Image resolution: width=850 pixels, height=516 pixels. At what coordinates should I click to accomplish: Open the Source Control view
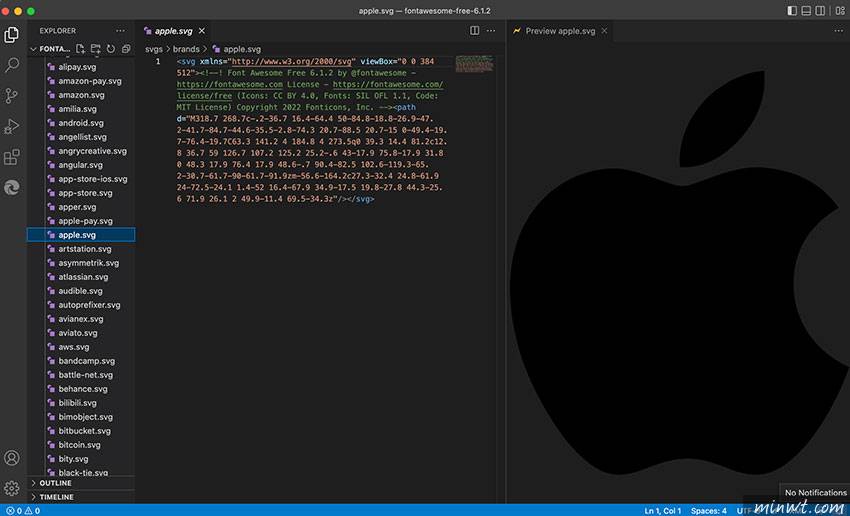12,96
